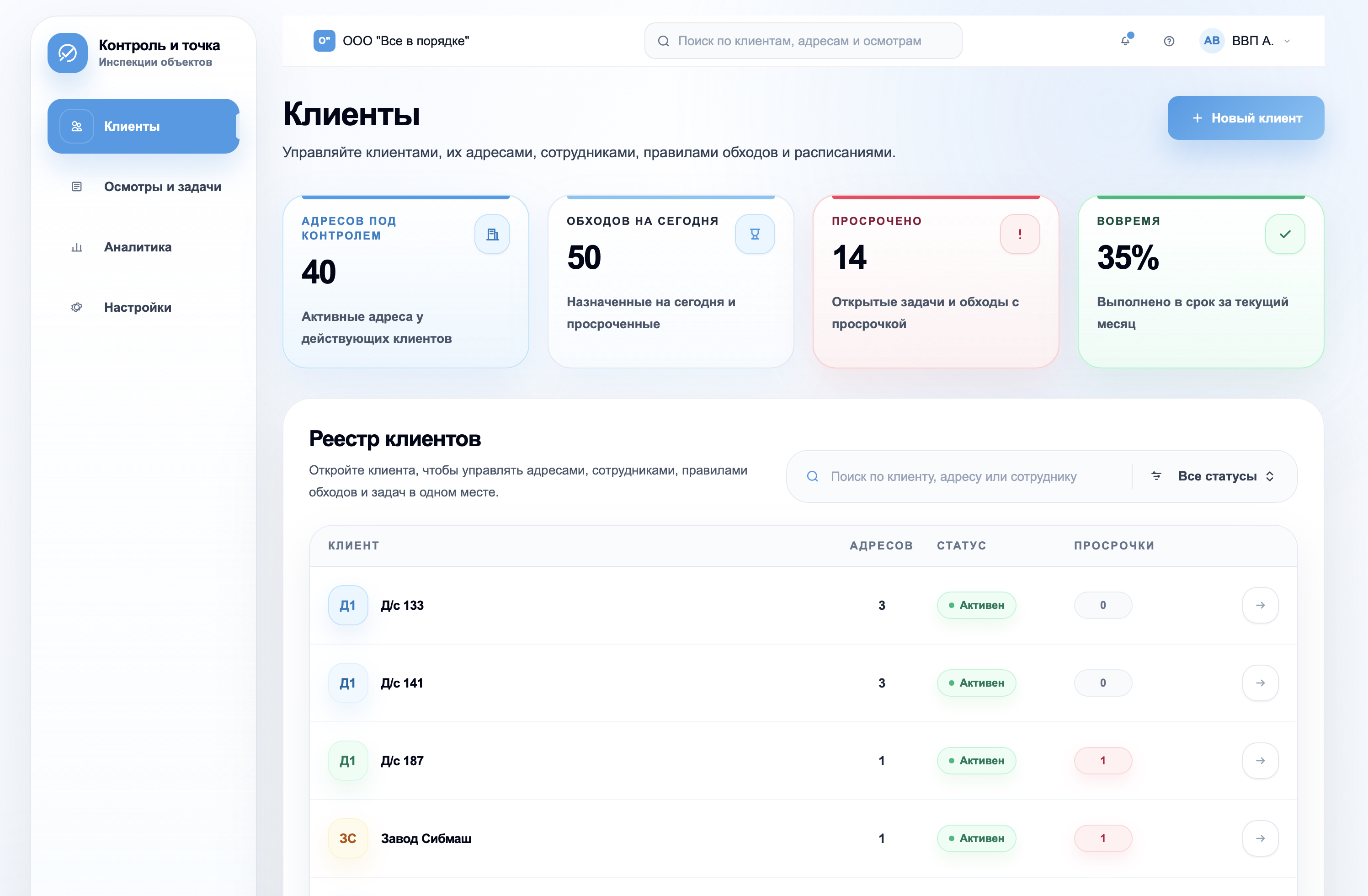Click the AB user avatar
This screenshot has width=1368, height=896.
click(x=1211, y=41)
